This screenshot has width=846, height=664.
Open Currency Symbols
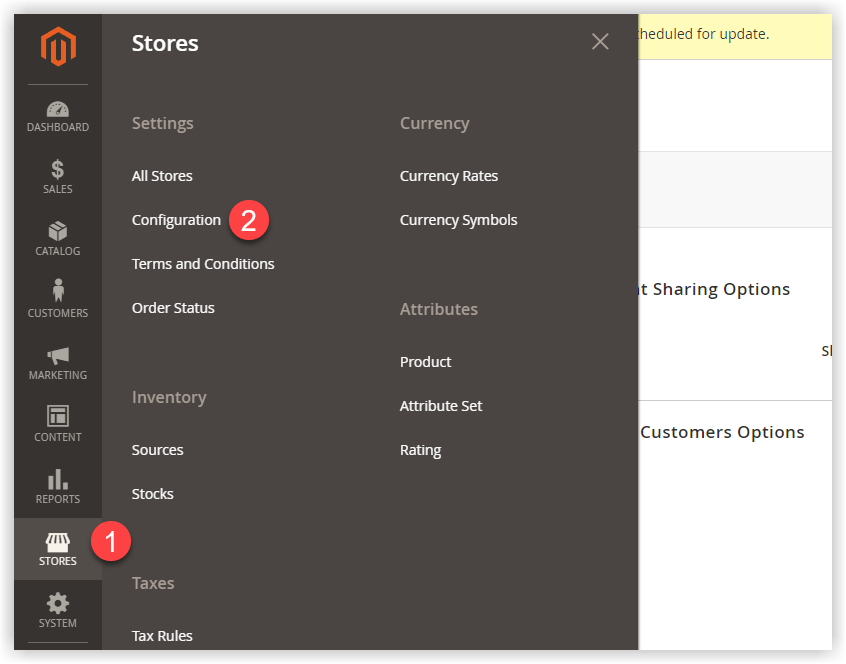[459, 220]
